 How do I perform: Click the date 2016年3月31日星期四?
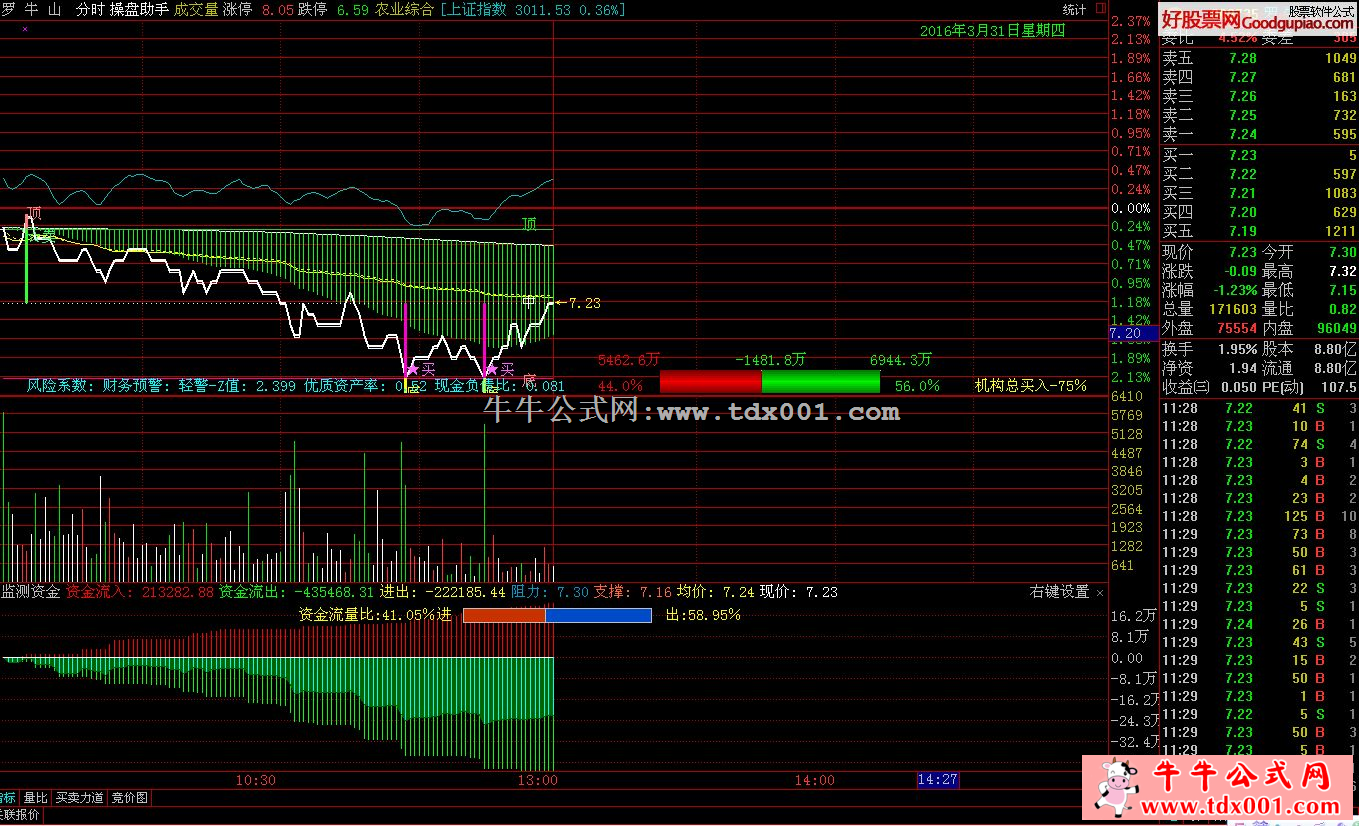(992, 31)
